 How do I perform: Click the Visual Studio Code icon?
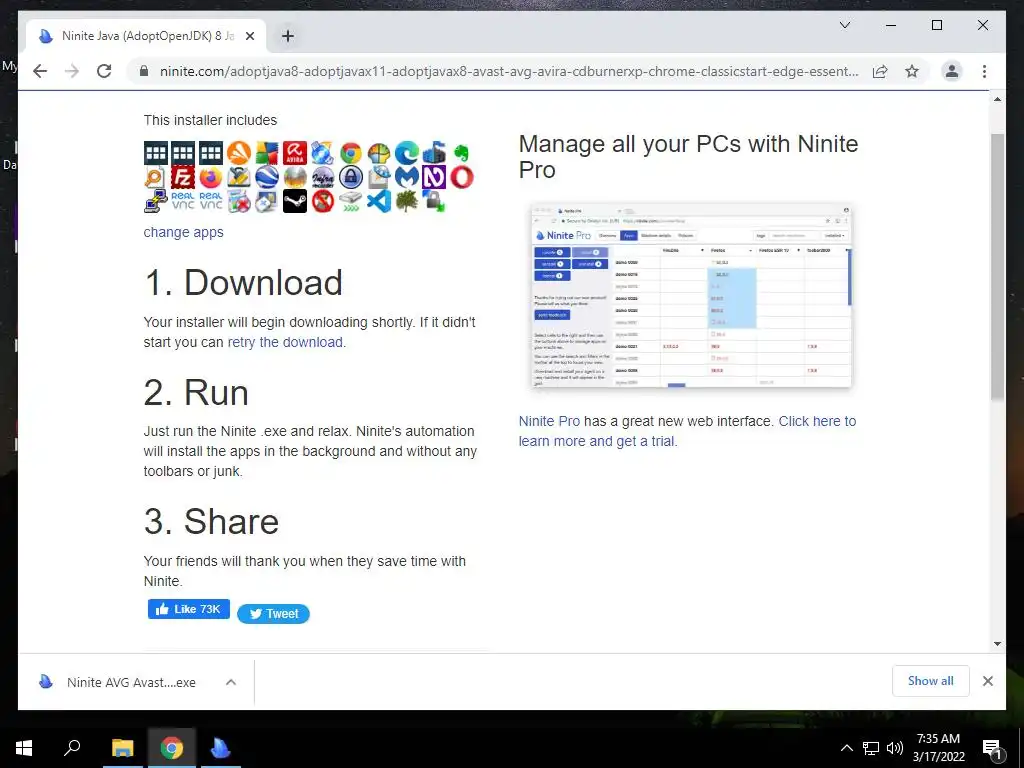[379, 200]
